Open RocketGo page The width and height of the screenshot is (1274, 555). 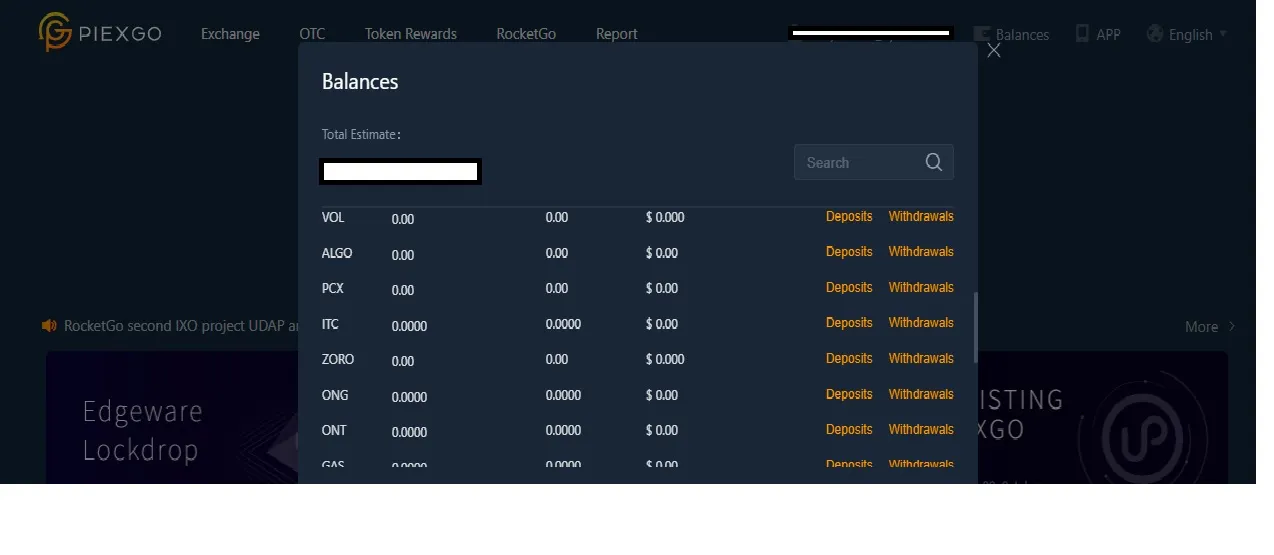[x=526, y=33]
